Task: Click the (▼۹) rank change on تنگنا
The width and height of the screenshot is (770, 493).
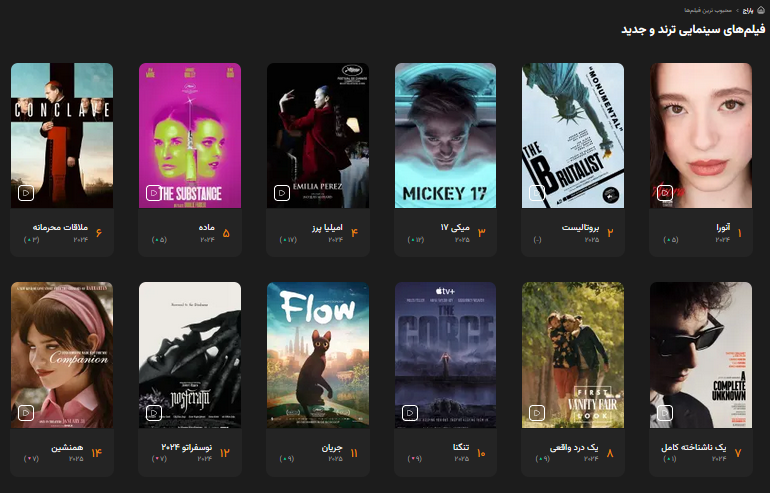Action: pos(415,459)
